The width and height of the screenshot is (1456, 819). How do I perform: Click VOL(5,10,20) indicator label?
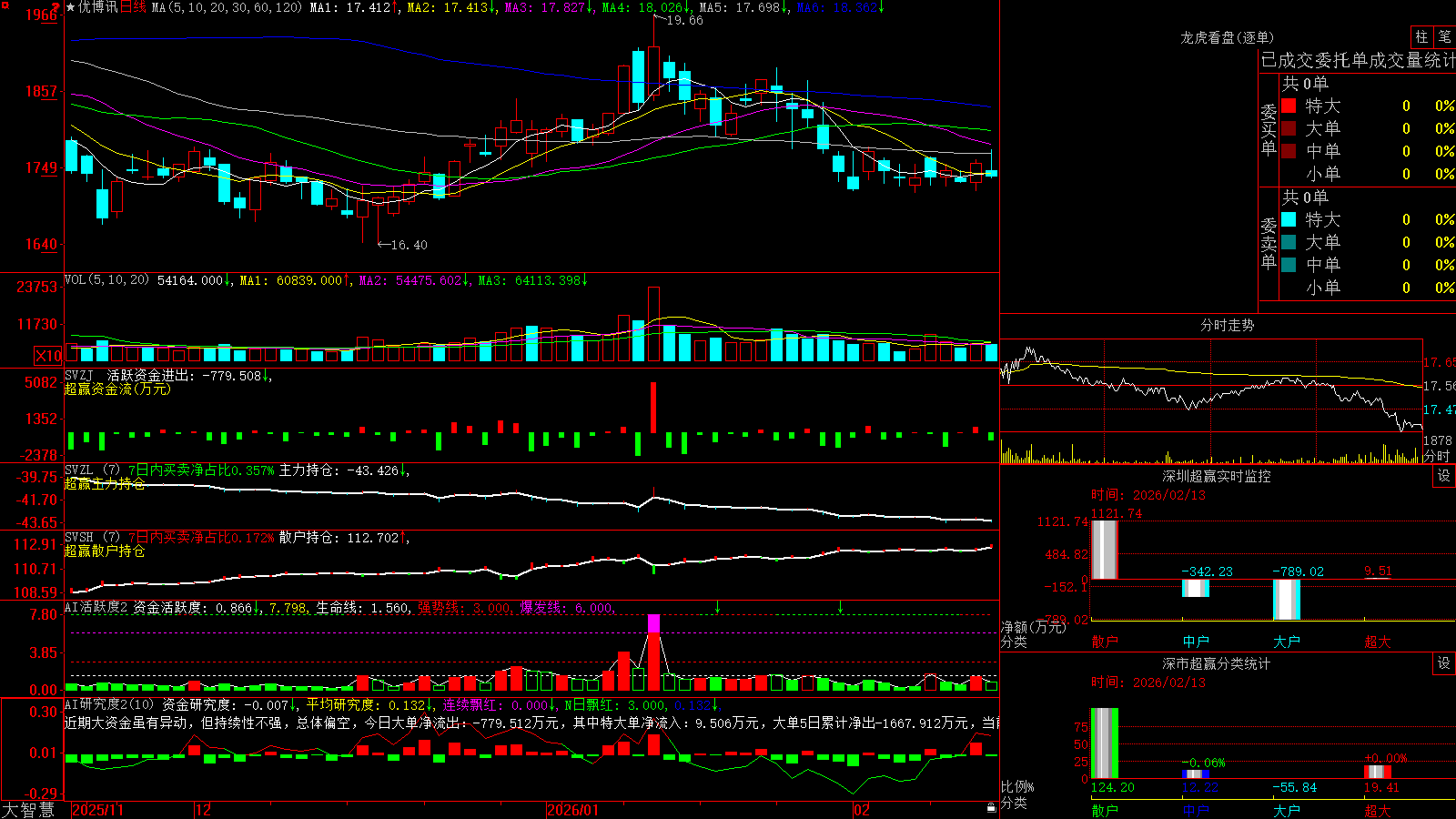[107, 280]
